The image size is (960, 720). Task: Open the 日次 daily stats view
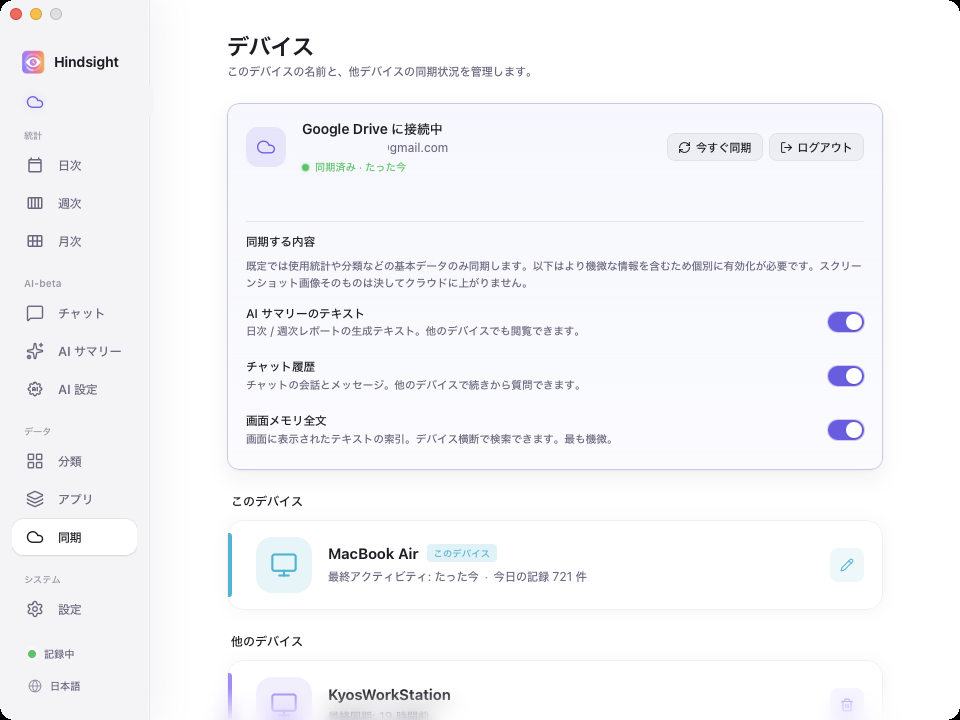[74, 165]
